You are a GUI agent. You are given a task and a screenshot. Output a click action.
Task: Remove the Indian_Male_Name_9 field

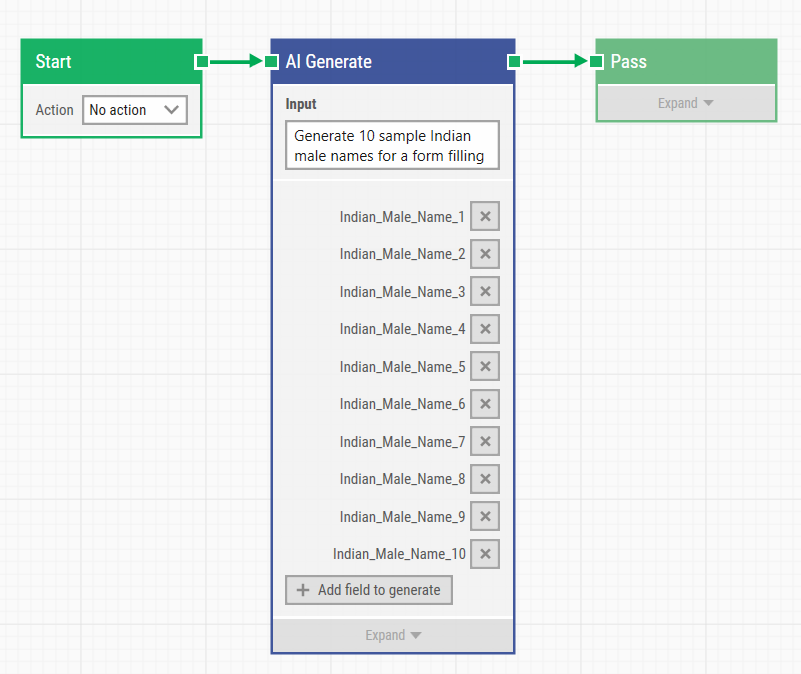click(485, 517)
